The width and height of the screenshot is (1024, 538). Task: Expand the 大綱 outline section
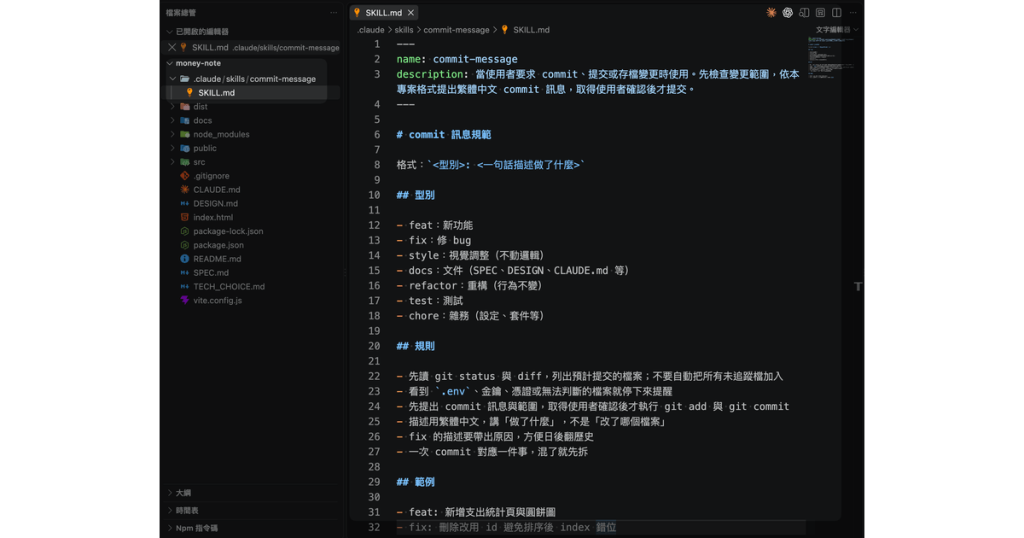[170, 493]
